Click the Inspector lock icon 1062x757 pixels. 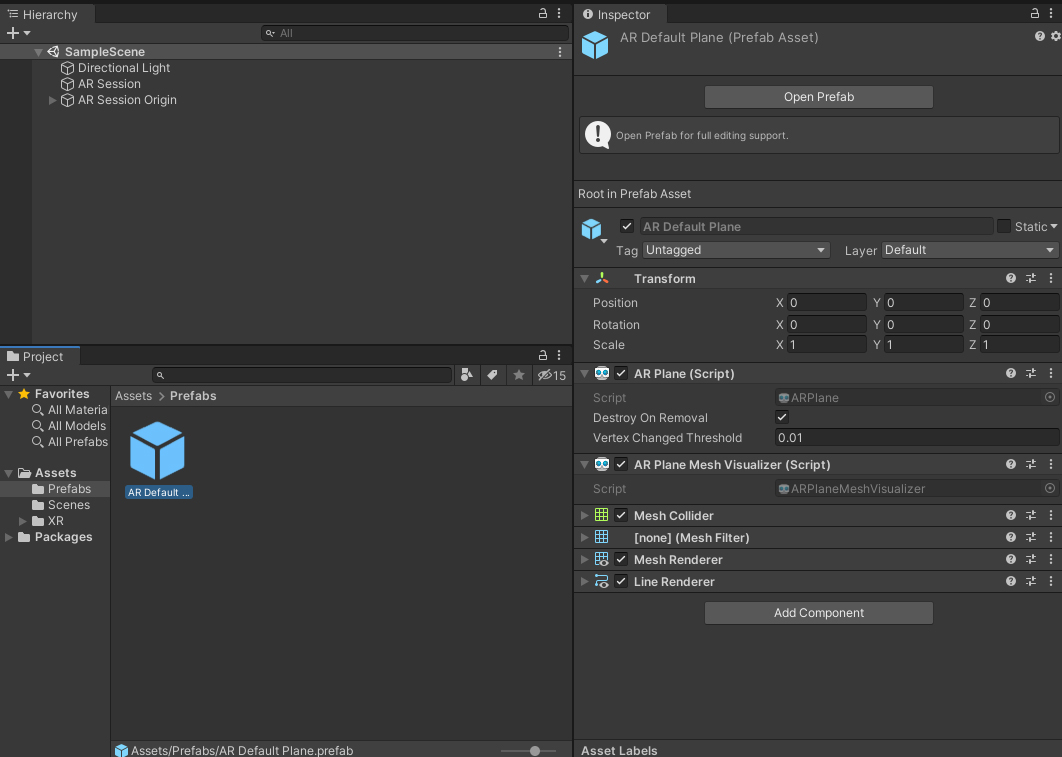[x=1035, y=14]
